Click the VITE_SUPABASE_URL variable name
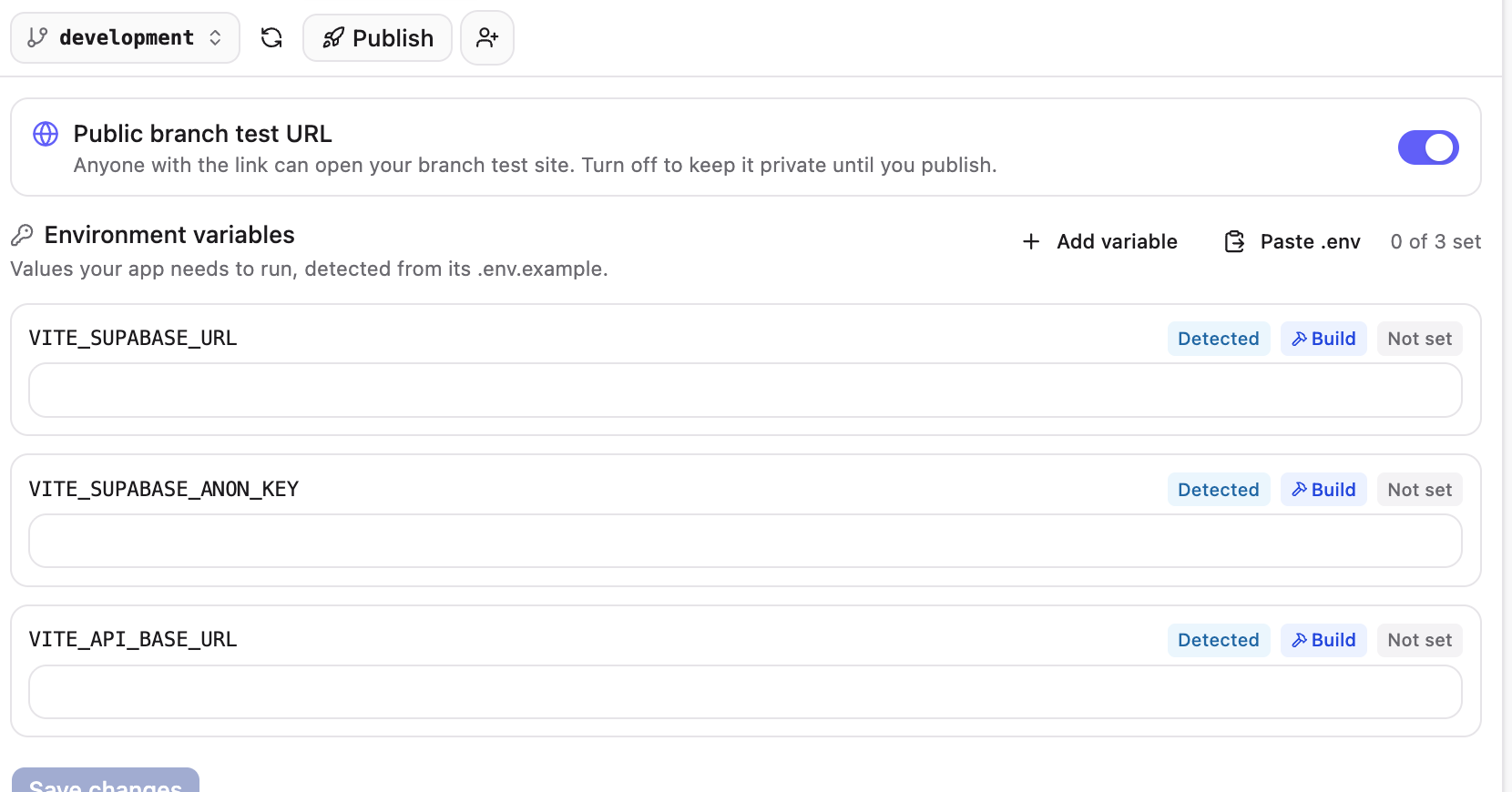Viewport: 1512px width, 792px height. click(x=133, y=338)
